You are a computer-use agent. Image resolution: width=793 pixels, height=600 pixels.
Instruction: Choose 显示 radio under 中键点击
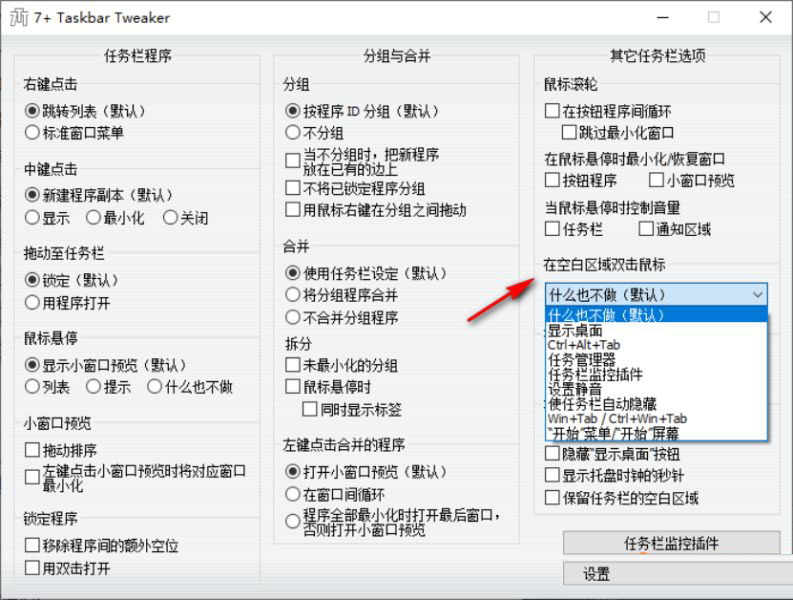(x=32, y=218)
